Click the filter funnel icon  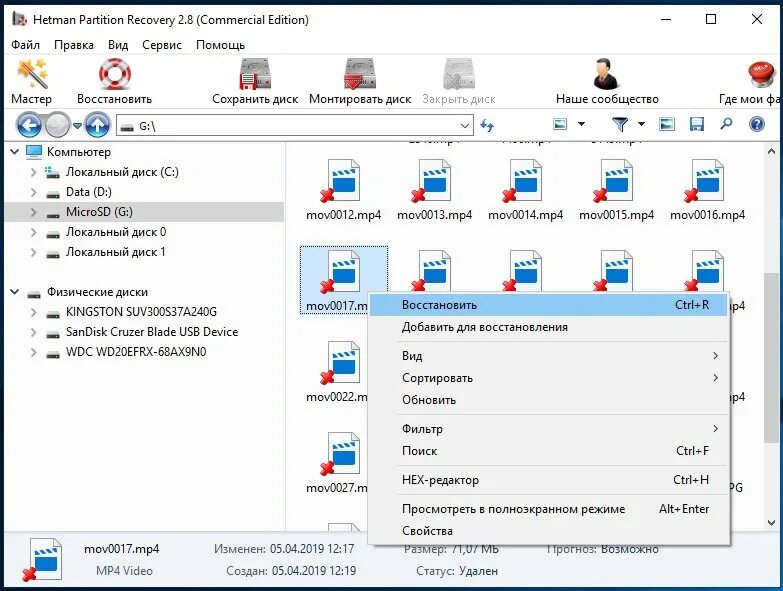pos(620,124)
